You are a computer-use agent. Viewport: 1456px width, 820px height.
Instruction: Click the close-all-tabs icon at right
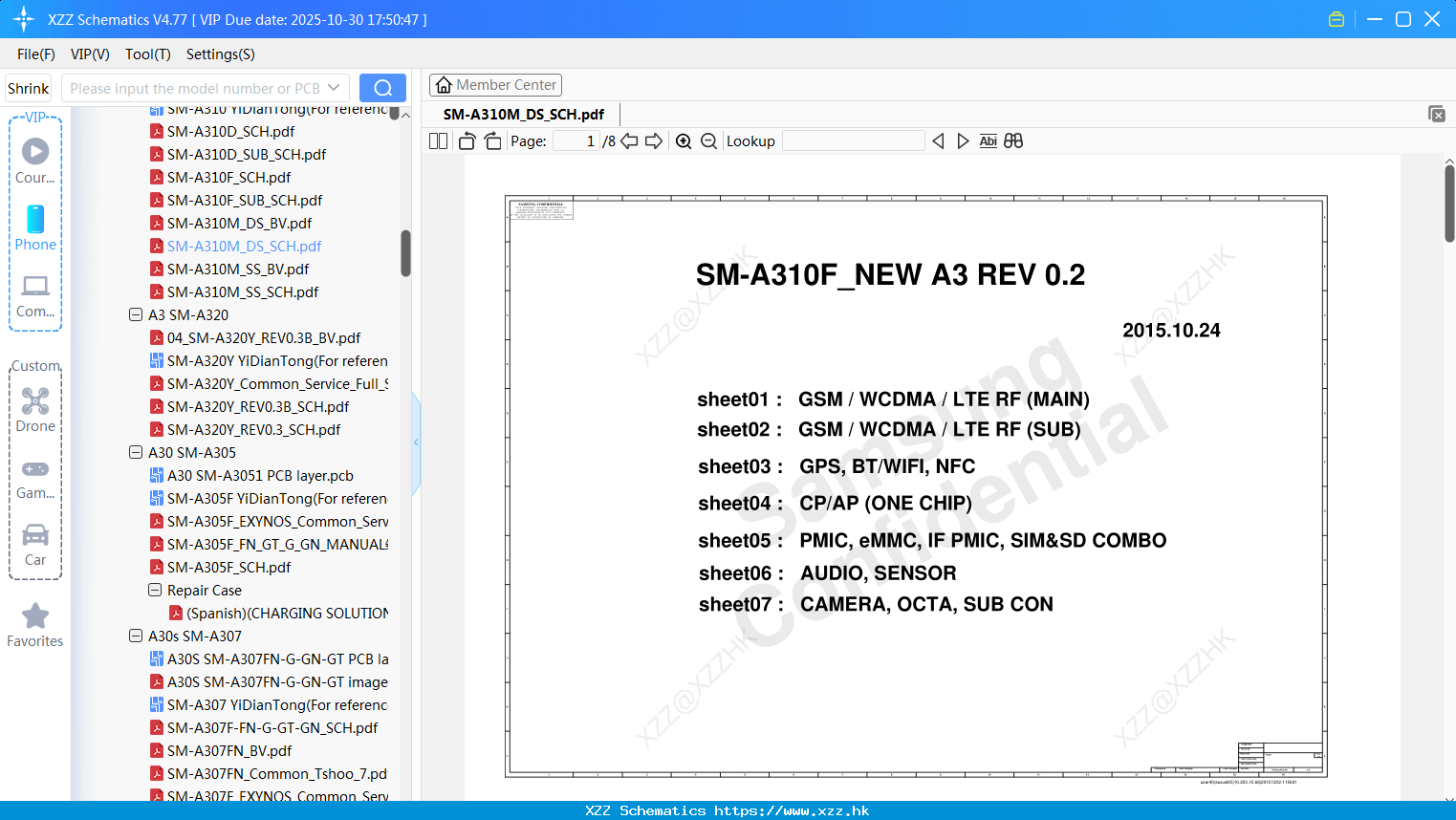(1437, 114)
